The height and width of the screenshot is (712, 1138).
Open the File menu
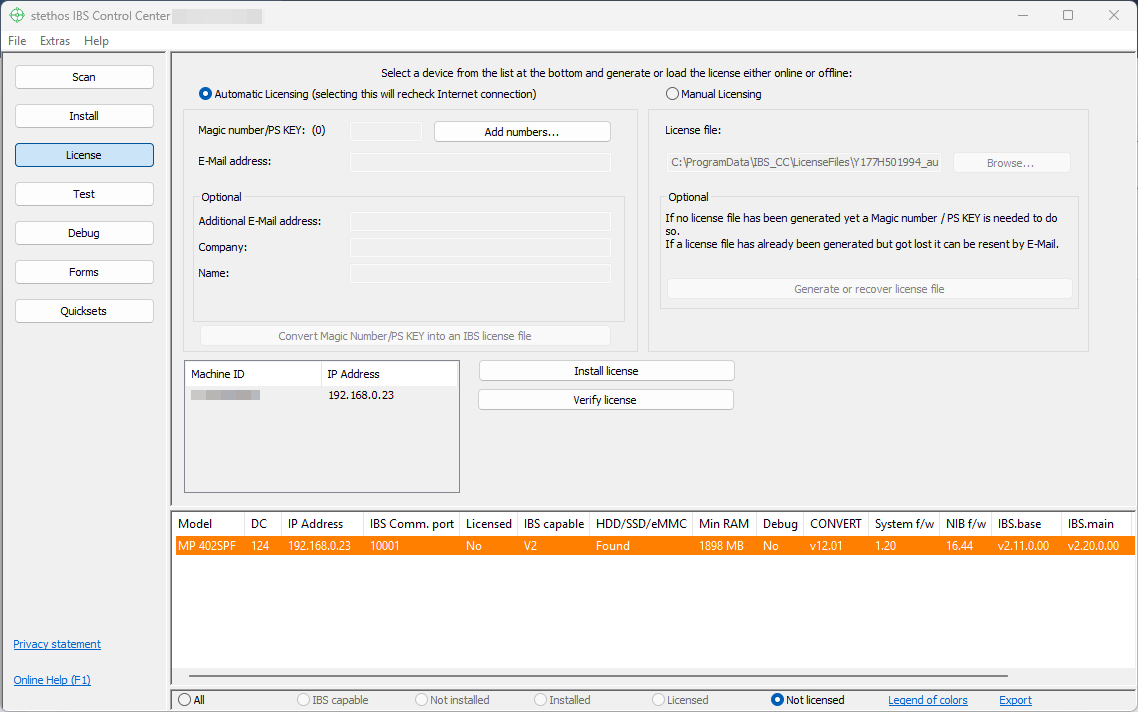click(17, 41)
